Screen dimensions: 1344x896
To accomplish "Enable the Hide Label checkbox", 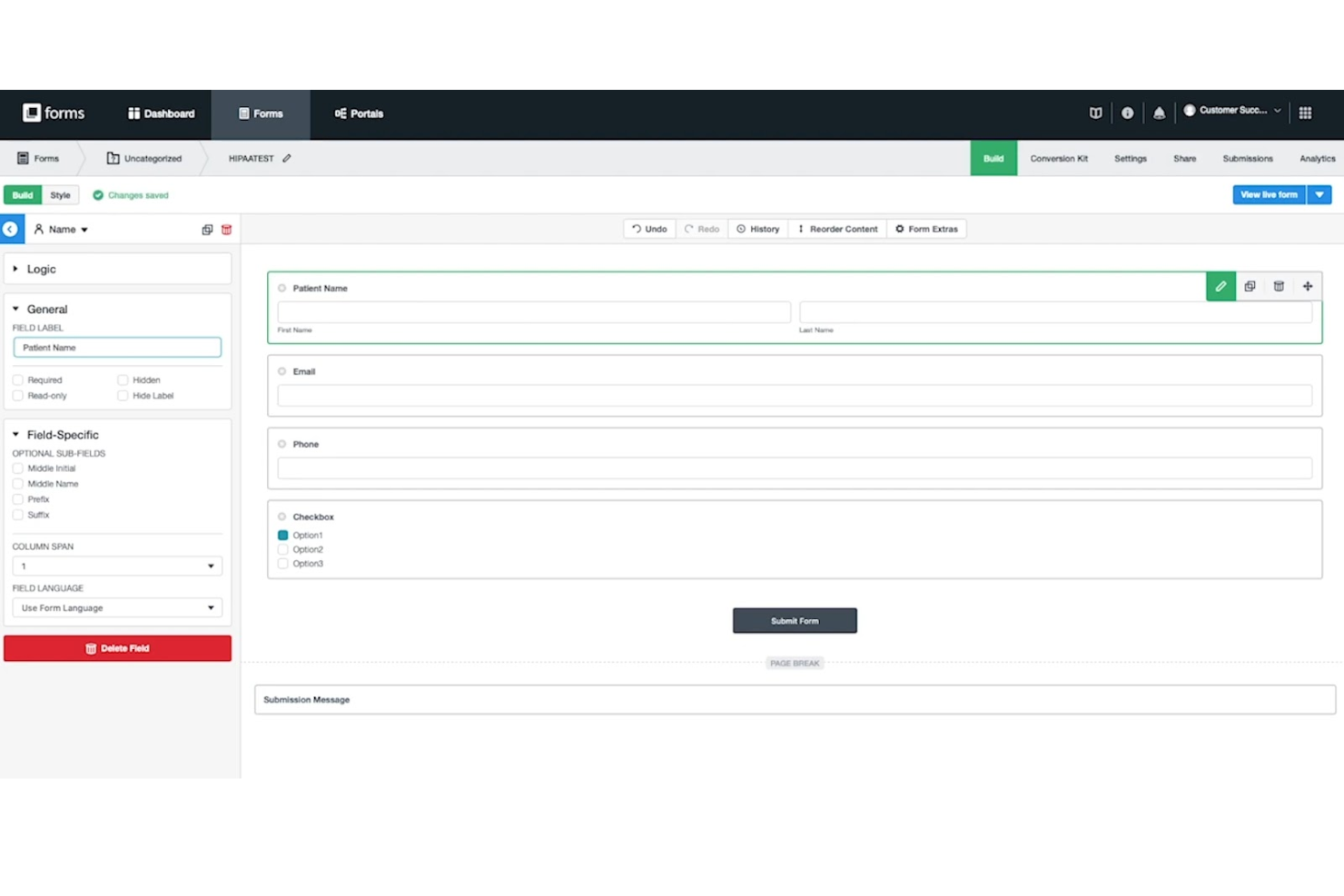I will [x=123, y=396].
